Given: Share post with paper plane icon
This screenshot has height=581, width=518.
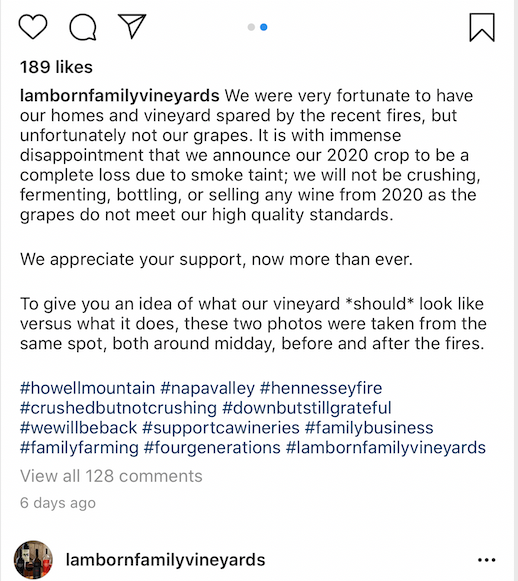Looking at the screenshot, I should click(x=132, y=26).
